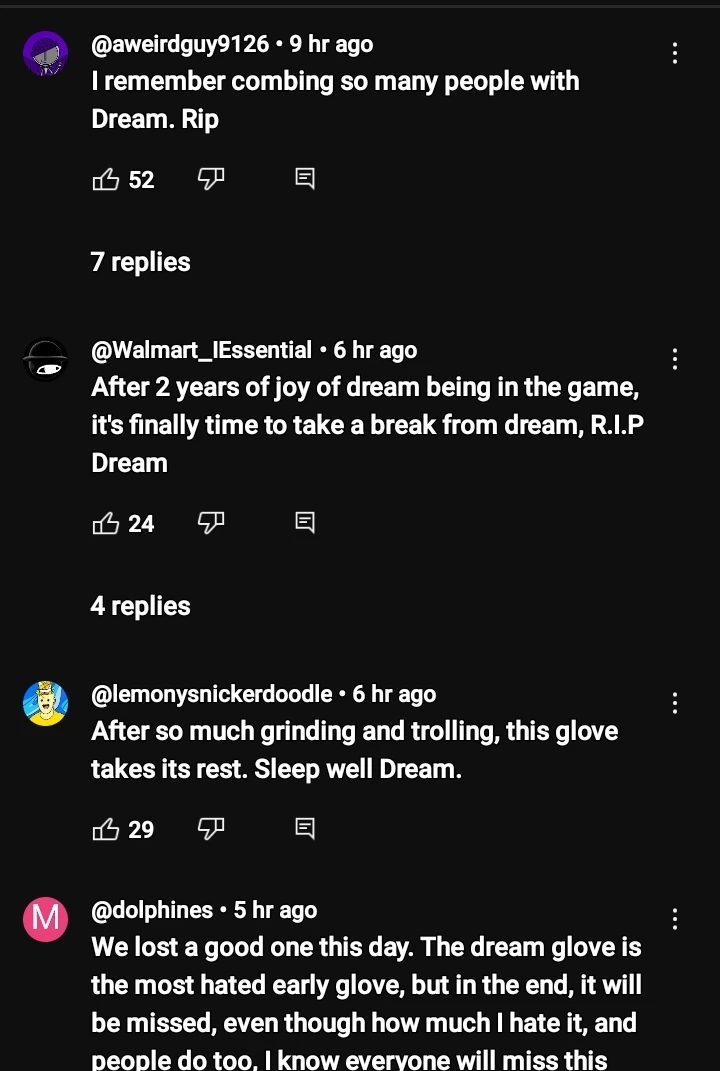View @Walmart_IEssential's profile picture
The height and width of the screenshot is (1071, 720).
(x=45, y=360)
